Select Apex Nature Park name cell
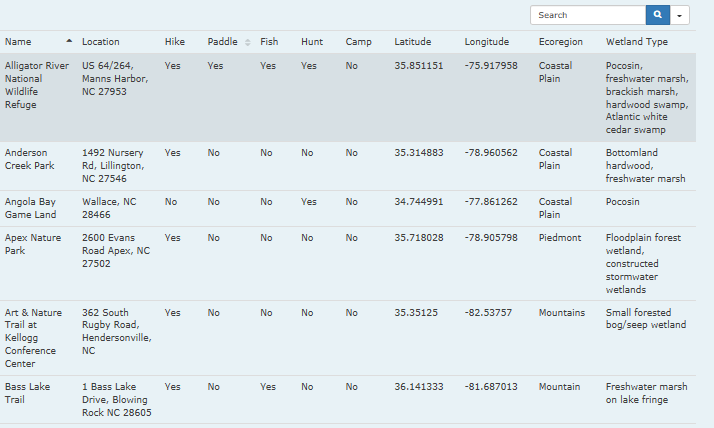The height and width of the screenshot is (428, 714). [x=33, y=244]
